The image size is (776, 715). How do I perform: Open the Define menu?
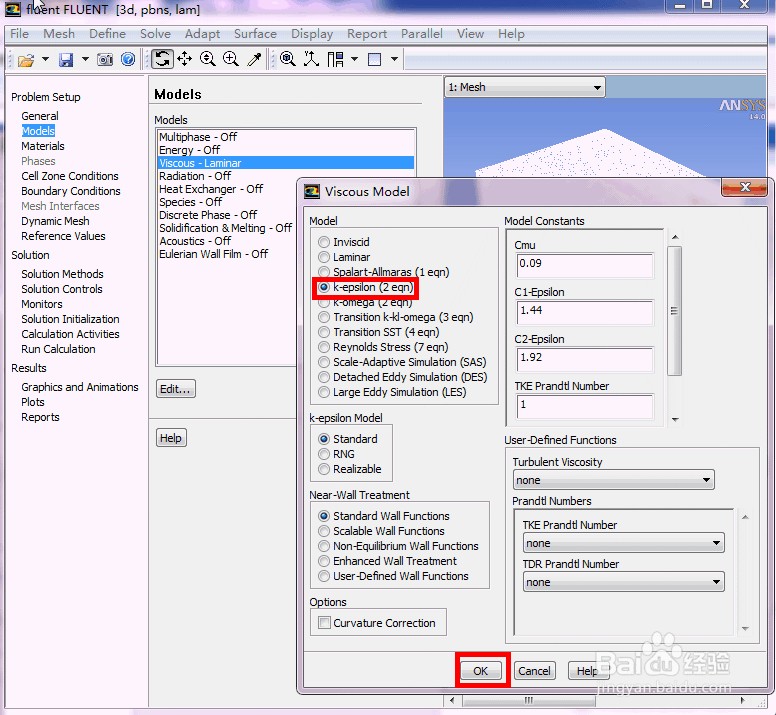click(x=107, y=34)
